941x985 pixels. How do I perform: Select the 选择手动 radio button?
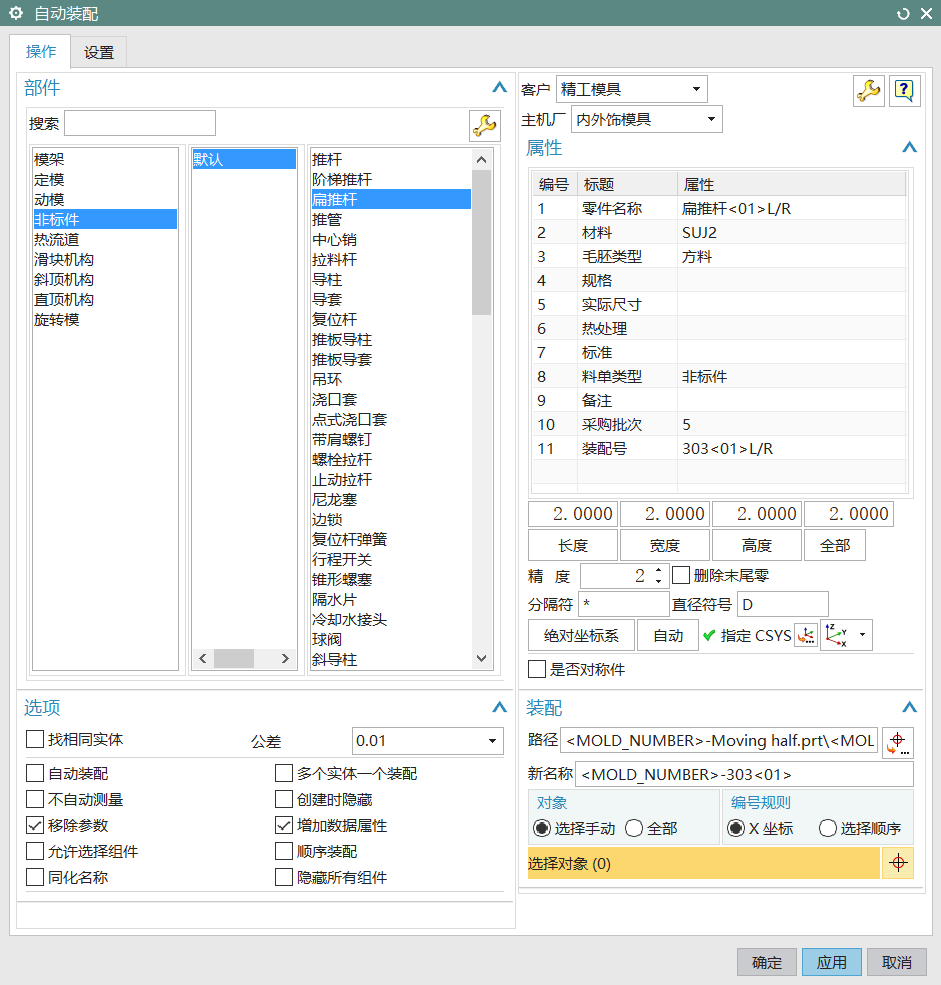(541, 829)
